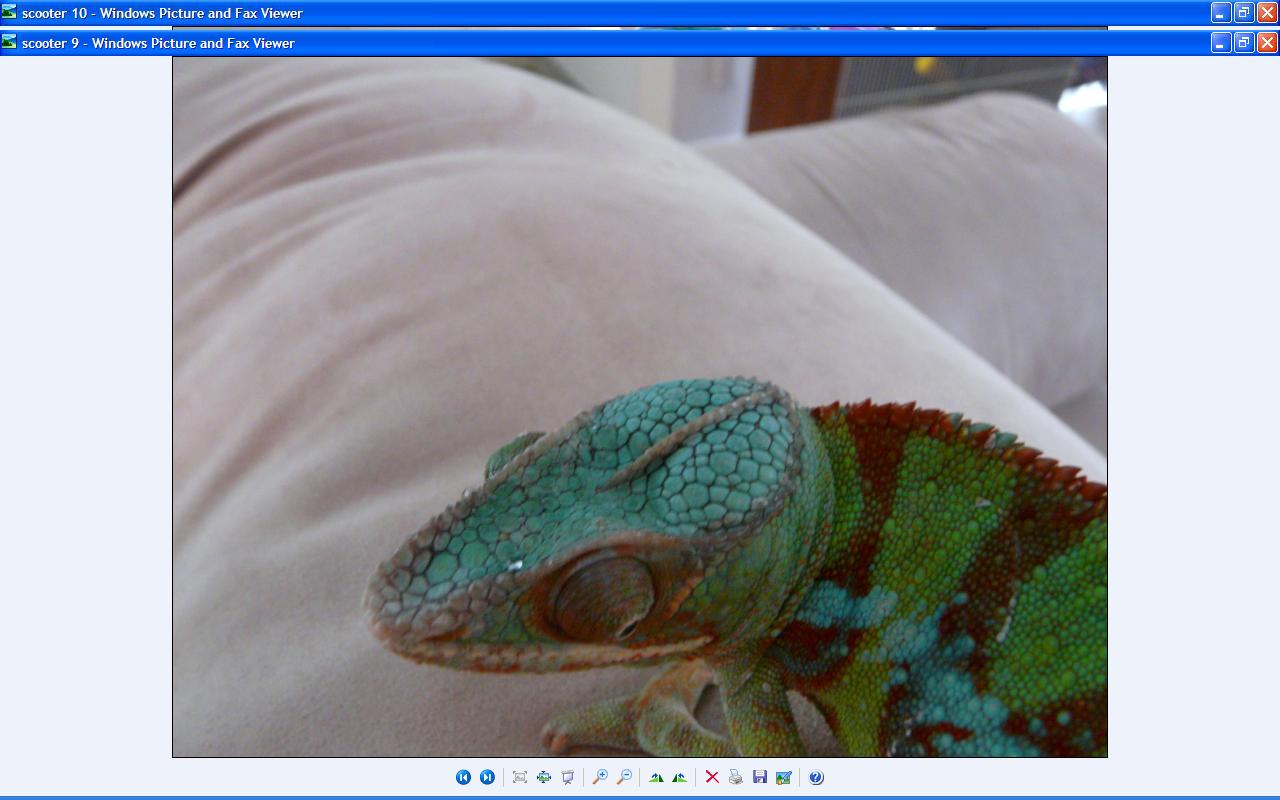Bring scooter 10 window to front via title bar
This screenshot has height=800, width=1280.
tap(600, 13)
